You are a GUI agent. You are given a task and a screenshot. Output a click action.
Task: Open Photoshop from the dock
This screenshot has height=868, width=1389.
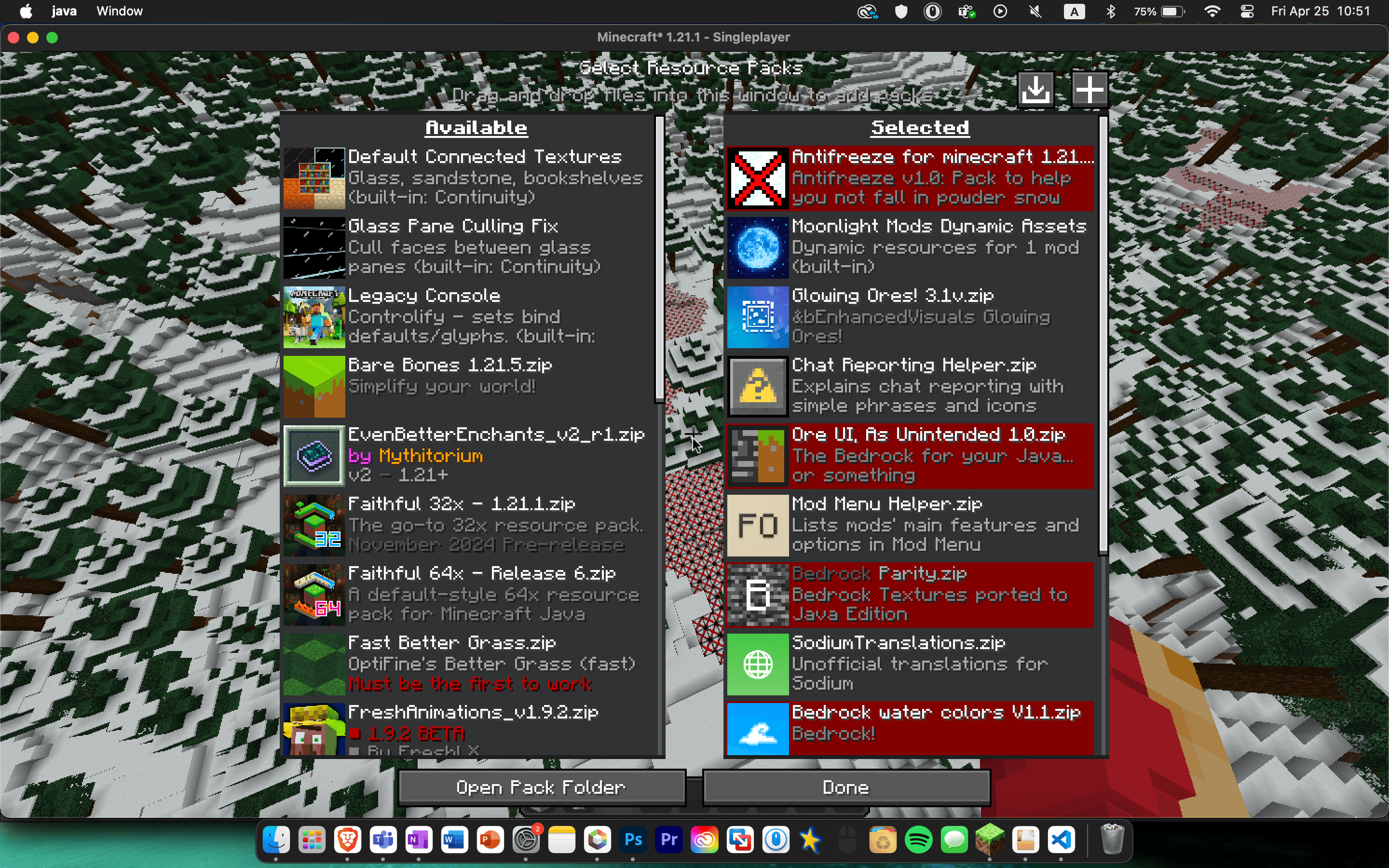633,841
